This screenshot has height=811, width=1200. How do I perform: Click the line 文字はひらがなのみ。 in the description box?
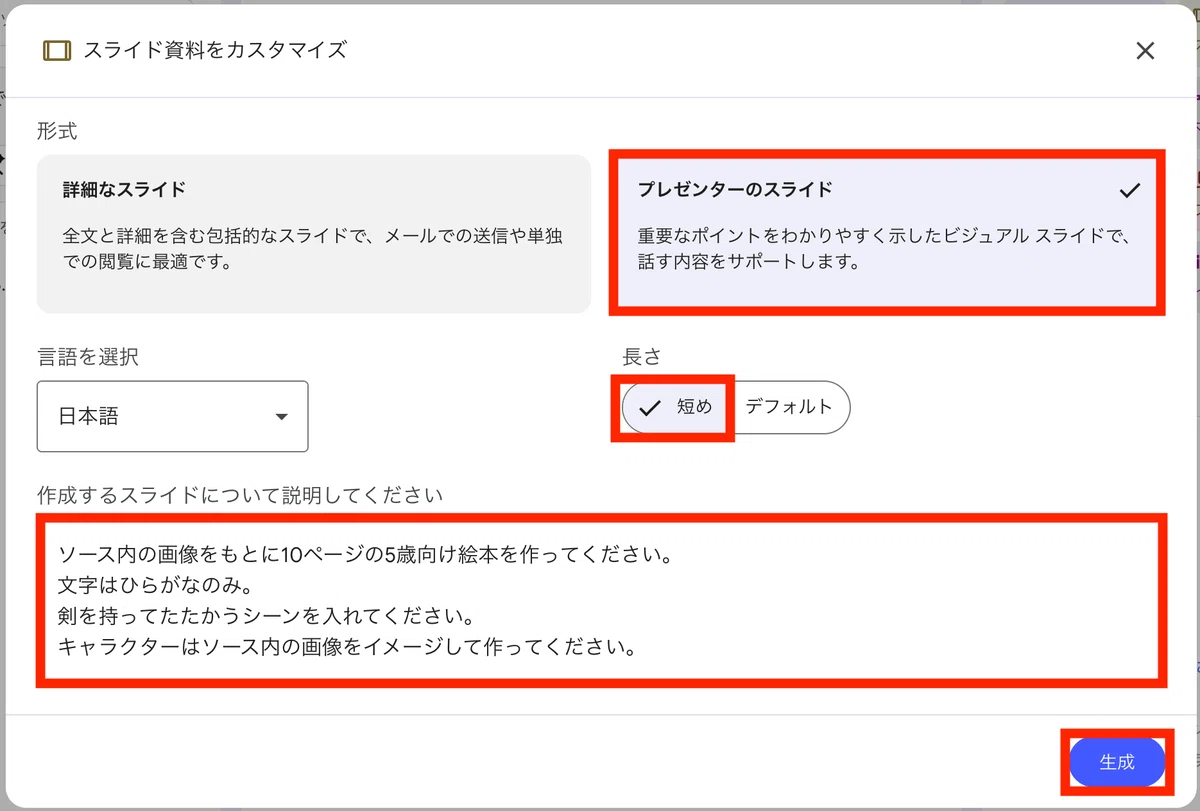pos(149,585)
